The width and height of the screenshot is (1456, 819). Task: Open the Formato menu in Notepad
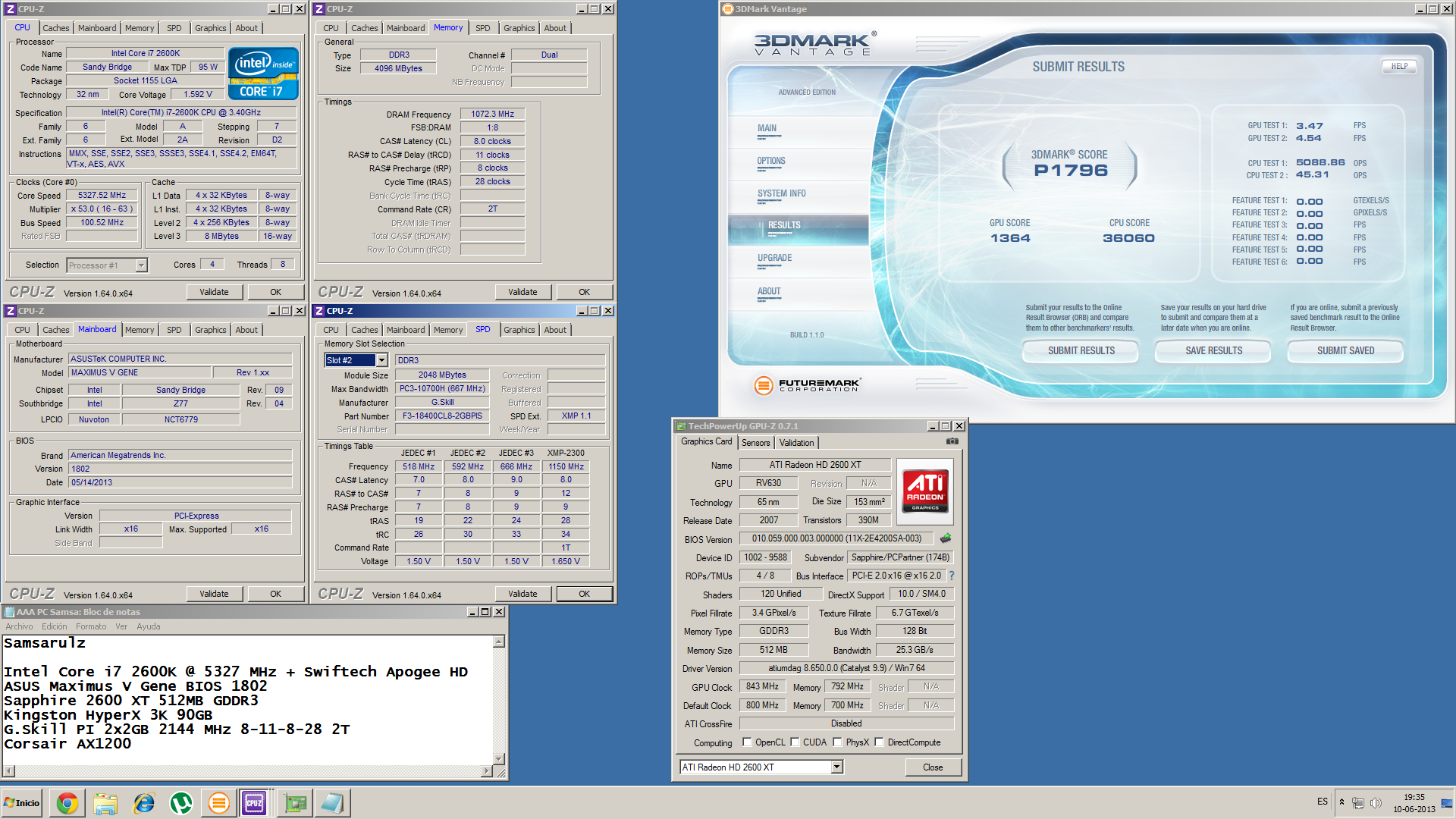click(91, 626)
